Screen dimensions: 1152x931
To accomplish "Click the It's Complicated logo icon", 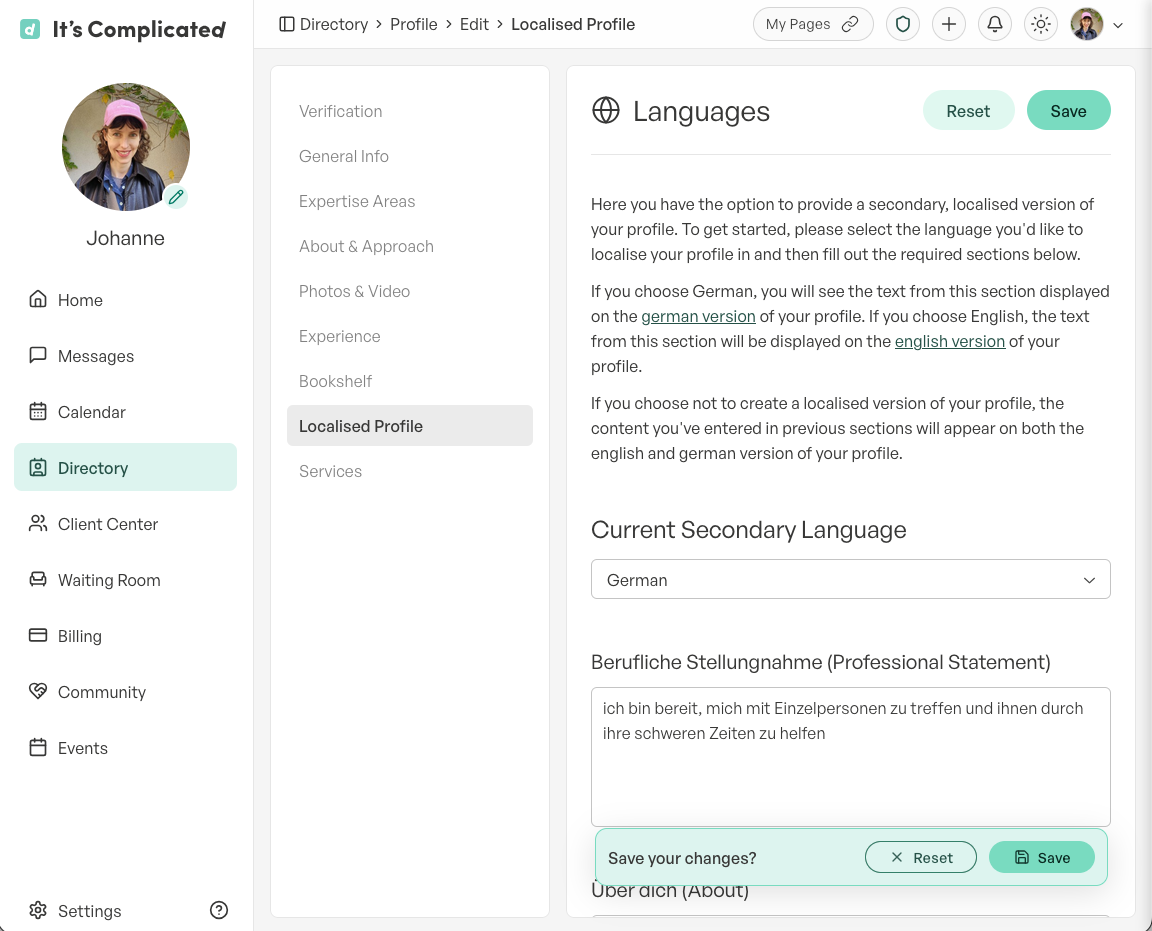I will 30,29.
